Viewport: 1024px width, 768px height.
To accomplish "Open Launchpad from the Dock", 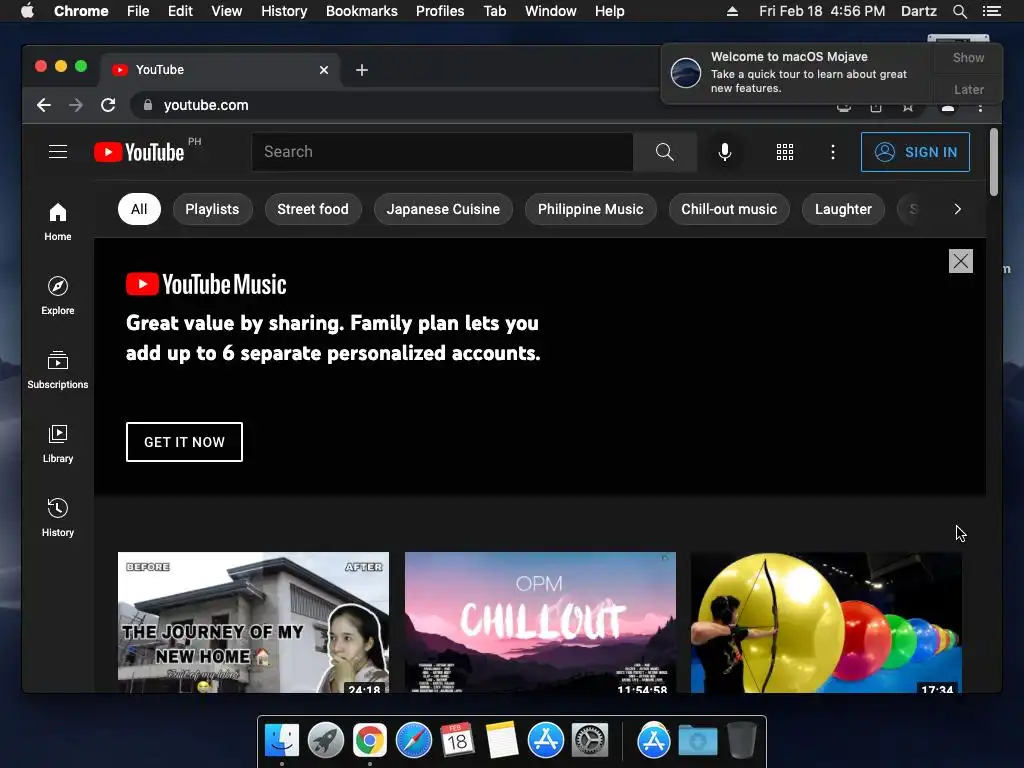I will (x=325, y=741).
